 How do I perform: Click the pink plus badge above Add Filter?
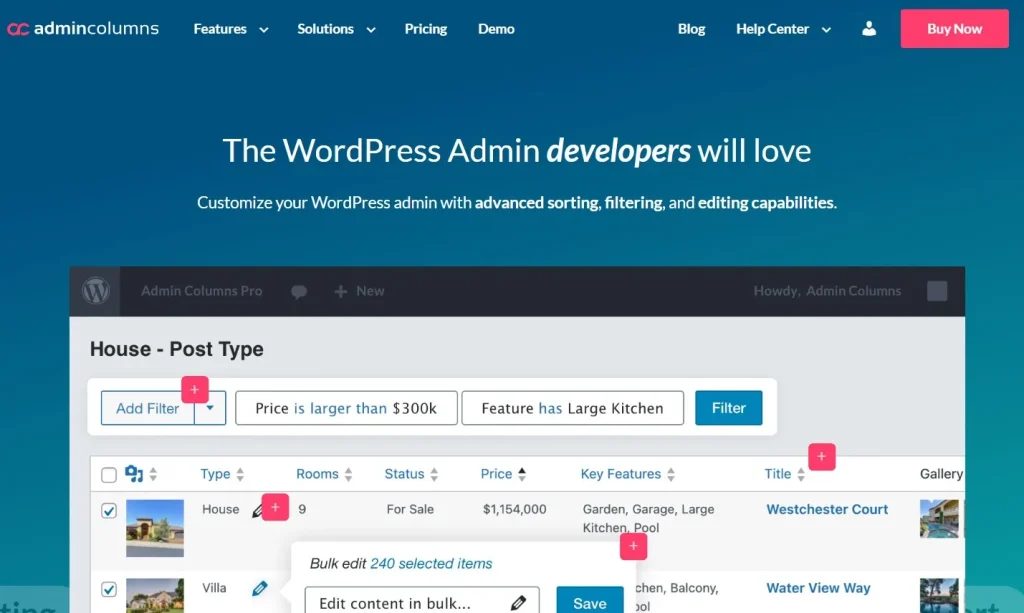195,389
